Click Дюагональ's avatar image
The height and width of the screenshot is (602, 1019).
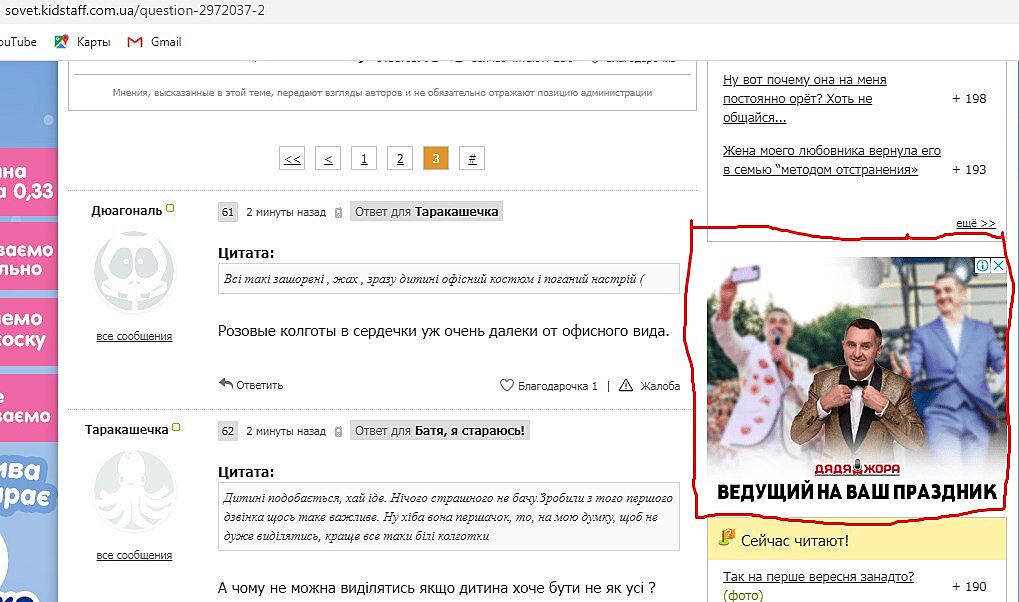pos(134,273)
